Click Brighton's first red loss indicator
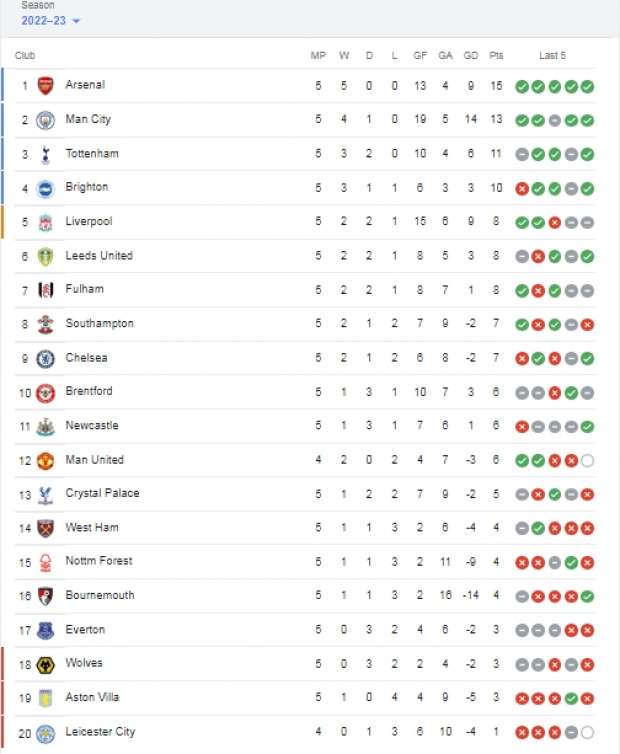Image resolution: width=620 pixels, height=754 pixels. (x=522, y=189)
